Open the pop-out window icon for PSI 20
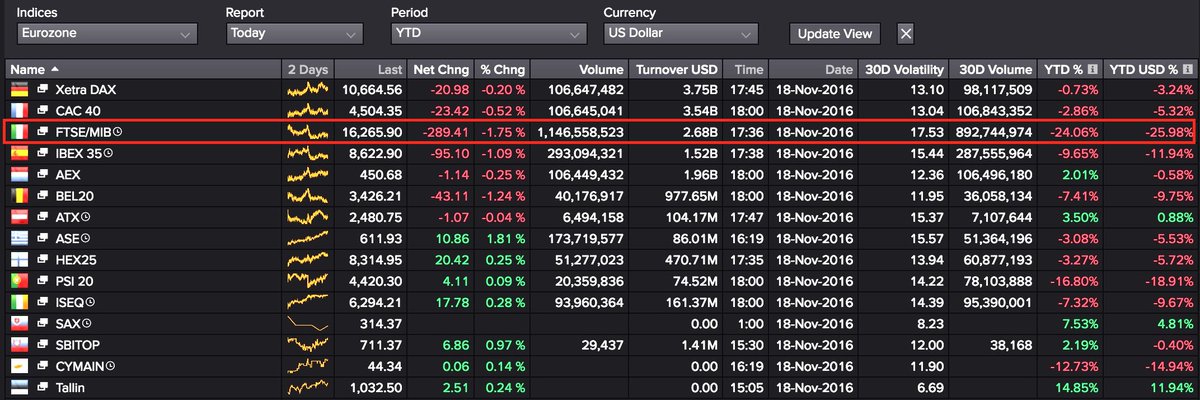Image resolution: width=1200 pixels, height=400 pixels. point(43,279)
